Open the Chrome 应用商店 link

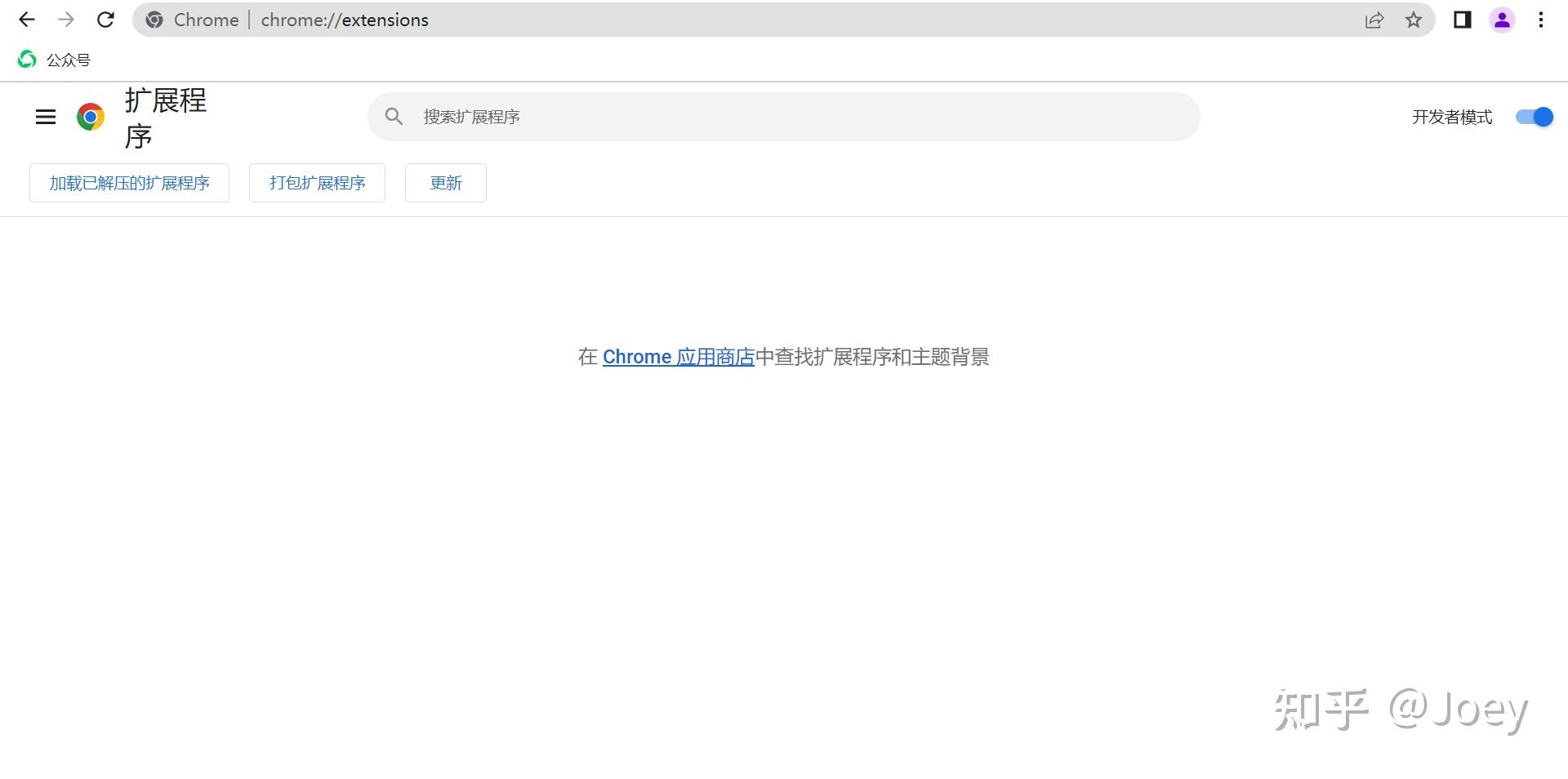(x=678, y=357)
